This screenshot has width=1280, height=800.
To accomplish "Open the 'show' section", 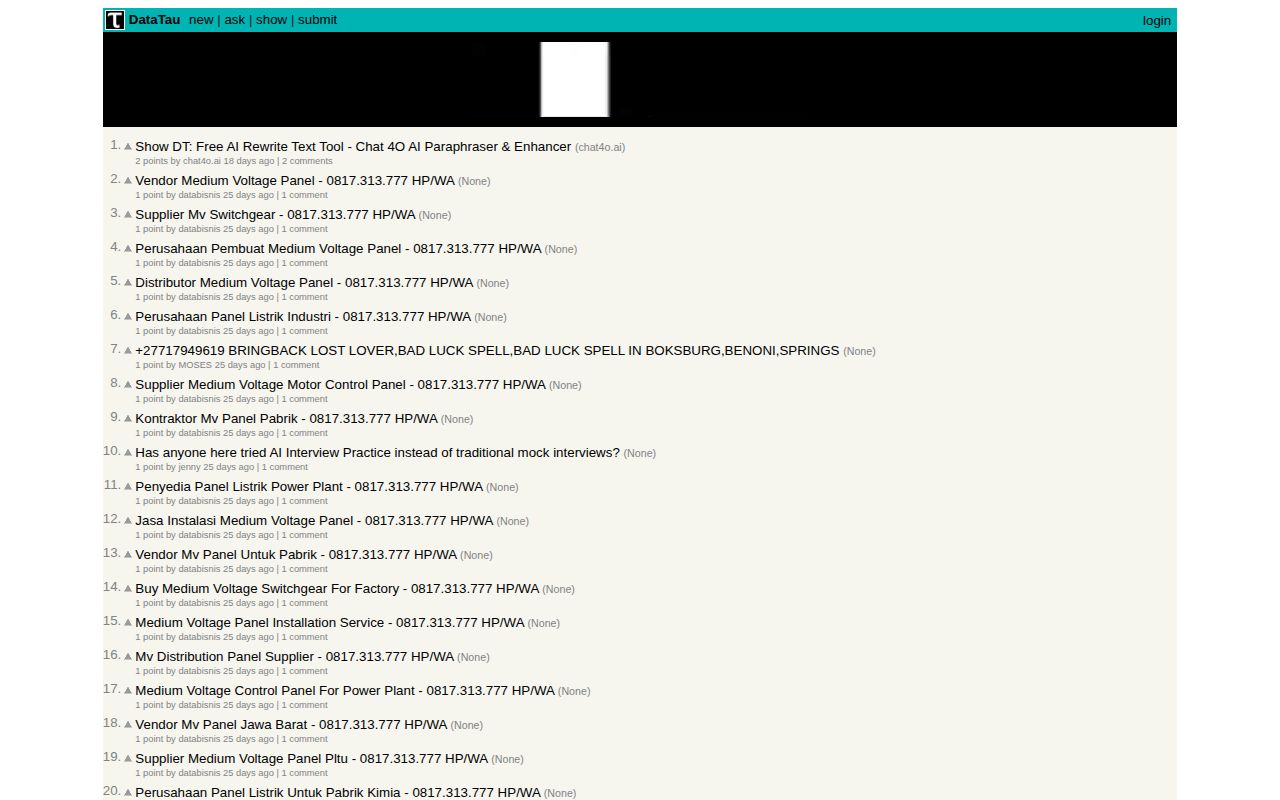I will point(271,19).
